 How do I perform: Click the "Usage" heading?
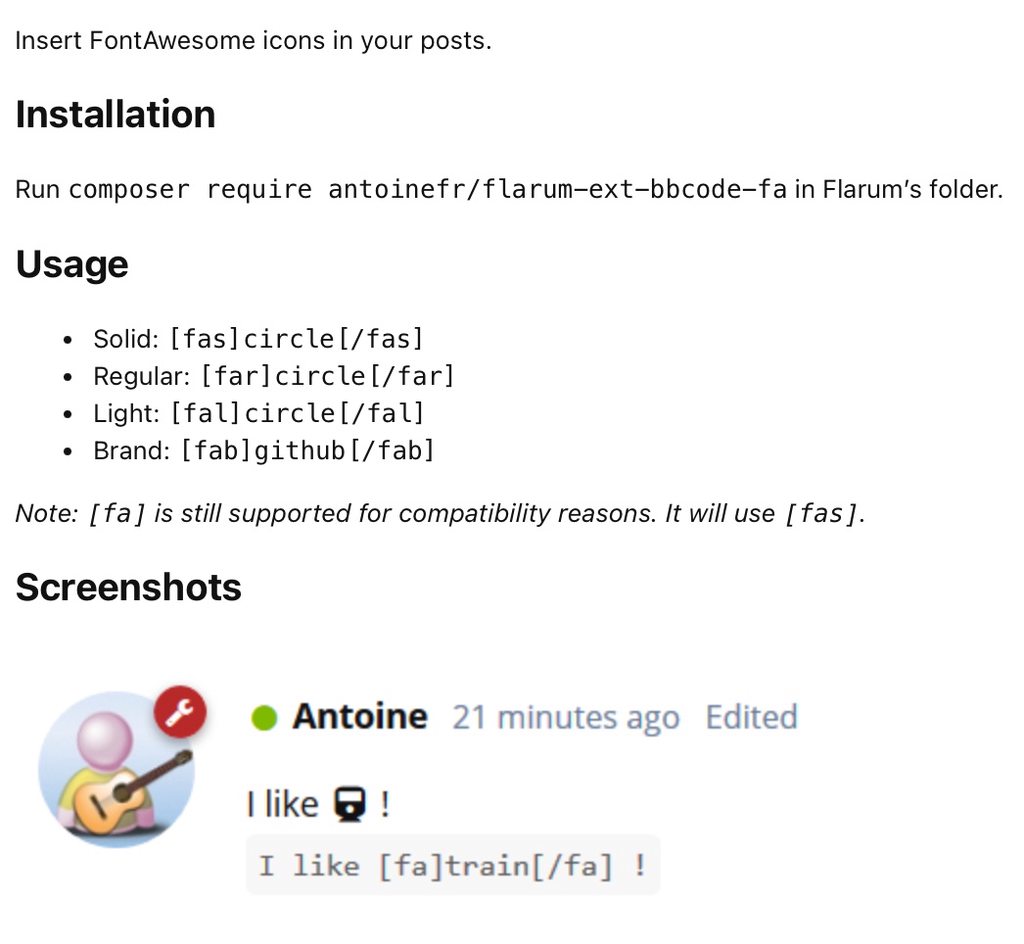click(72, 264)
